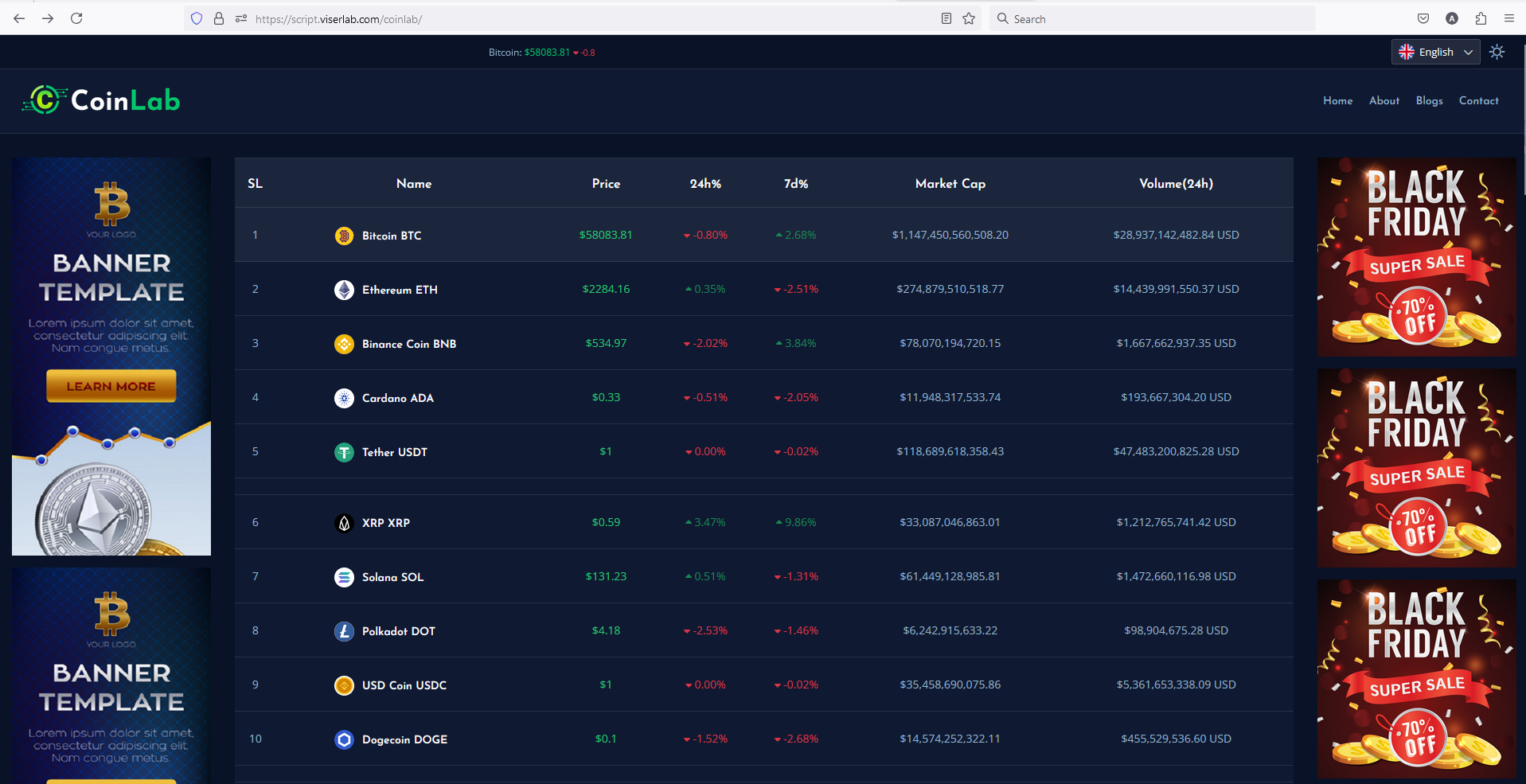
Task: Click the Name column header
Action: pos(414,184)
